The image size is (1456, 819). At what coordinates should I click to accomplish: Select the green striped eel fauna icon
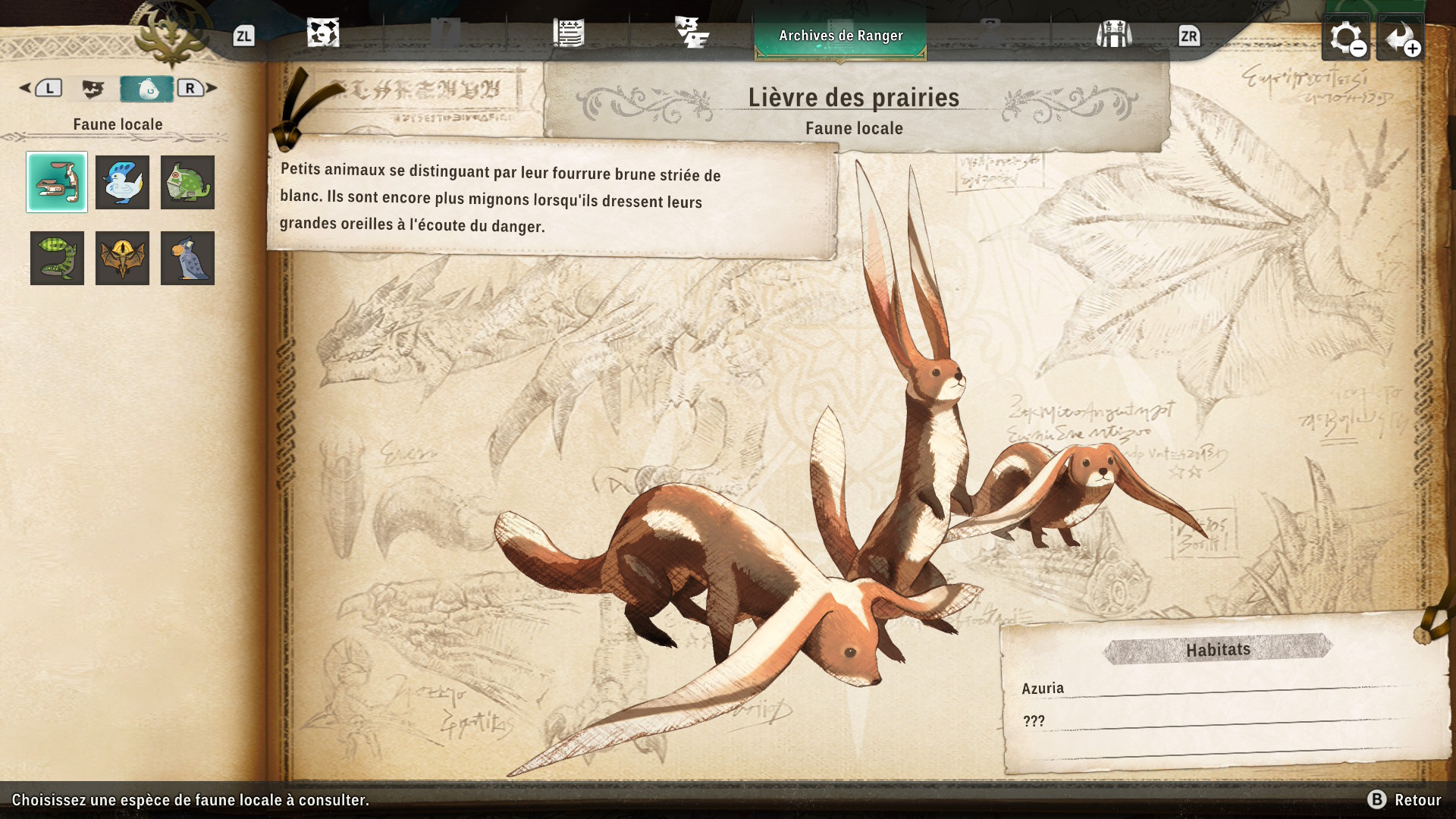coord(57,258)
